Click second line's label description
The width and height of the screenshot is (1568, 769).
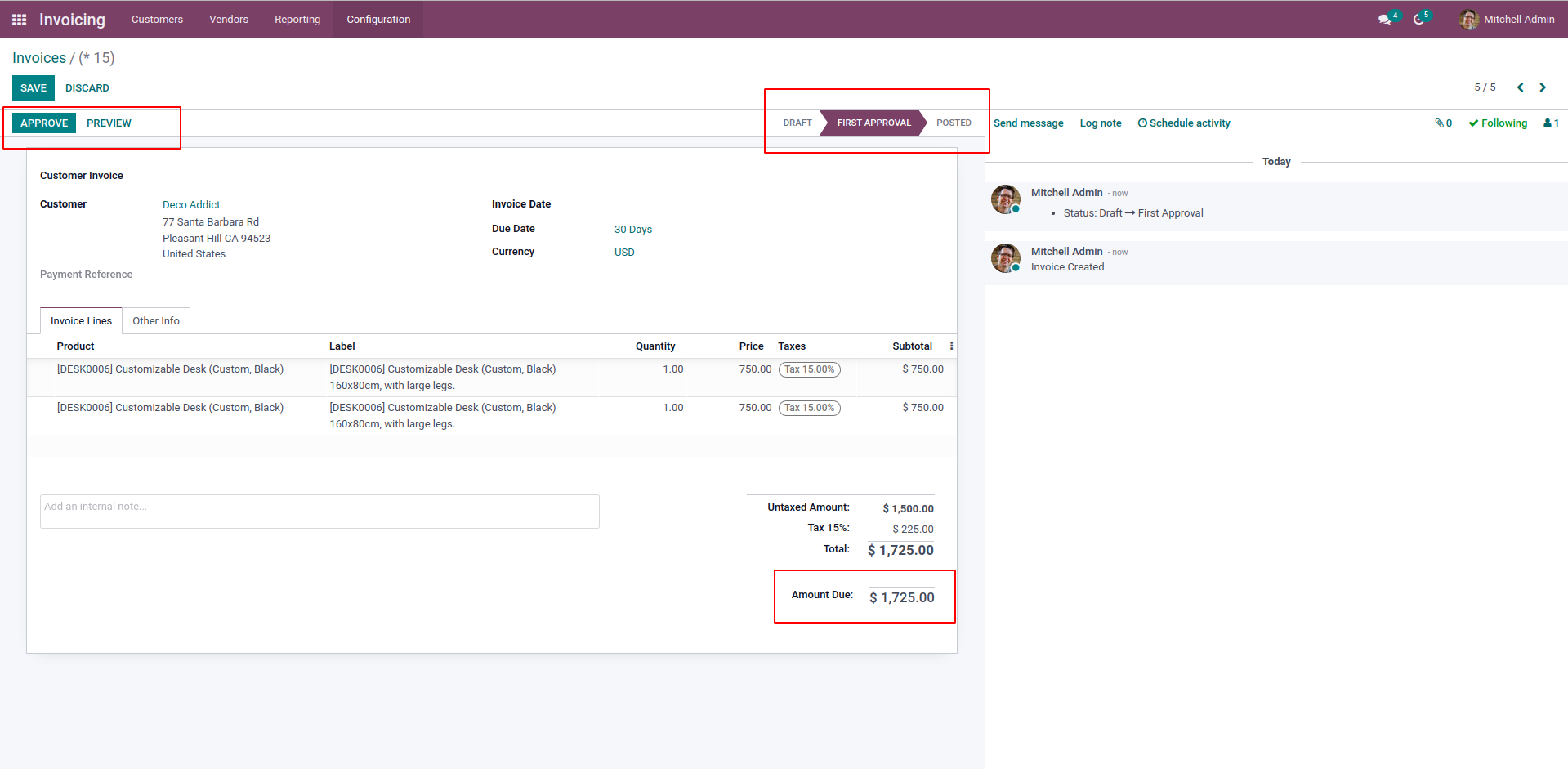pyautogui.click(x=442, y=416)
